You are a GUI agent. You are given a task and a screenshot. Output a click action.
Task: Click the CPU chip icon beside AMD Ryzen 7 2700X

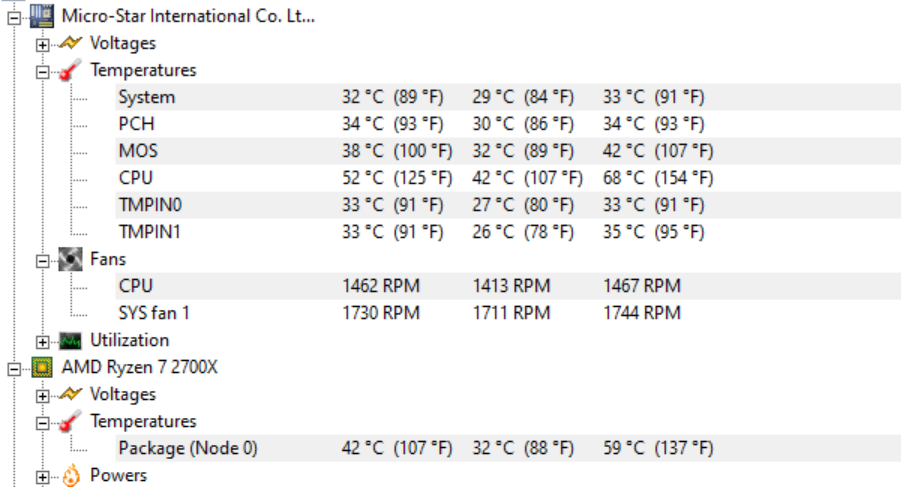coord(42,367)
